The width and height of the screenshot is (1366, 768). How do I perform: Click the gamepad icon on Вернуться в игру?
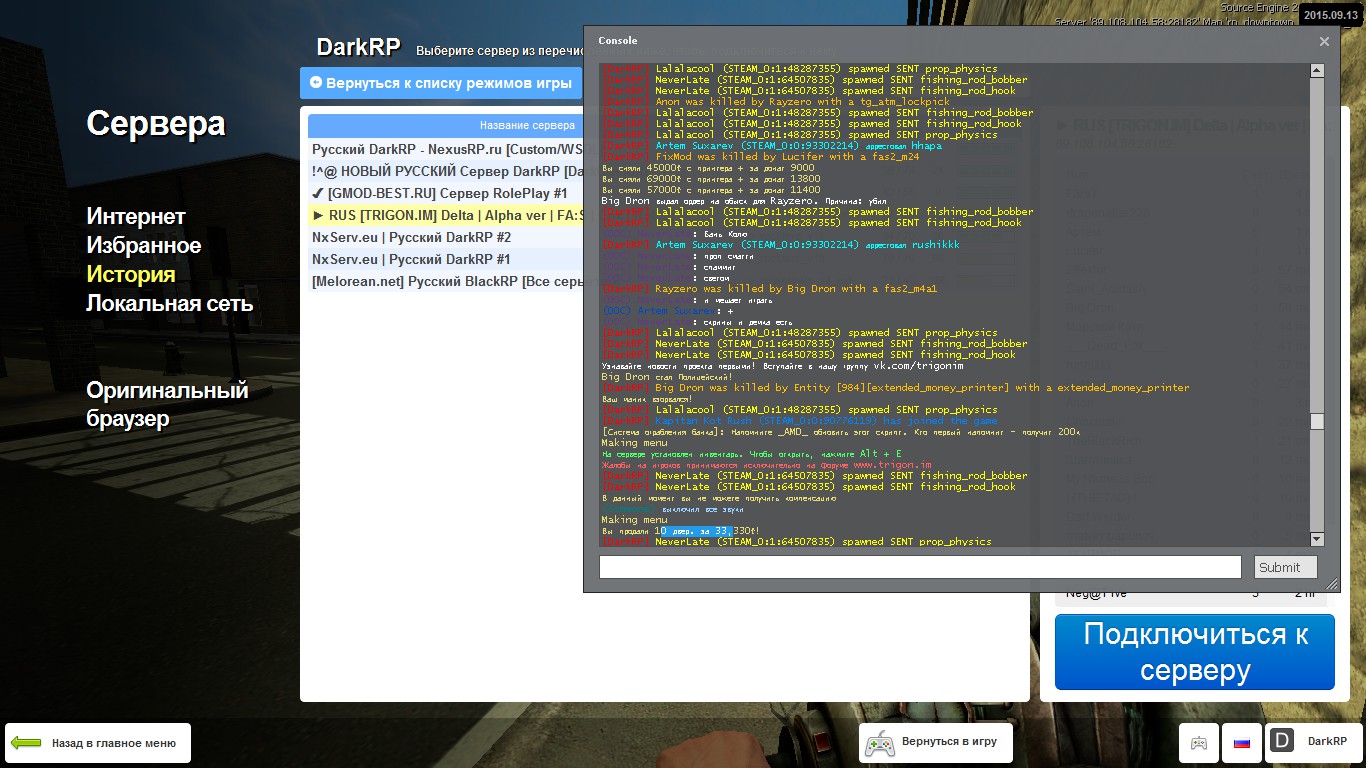click(x=879, y=743)
